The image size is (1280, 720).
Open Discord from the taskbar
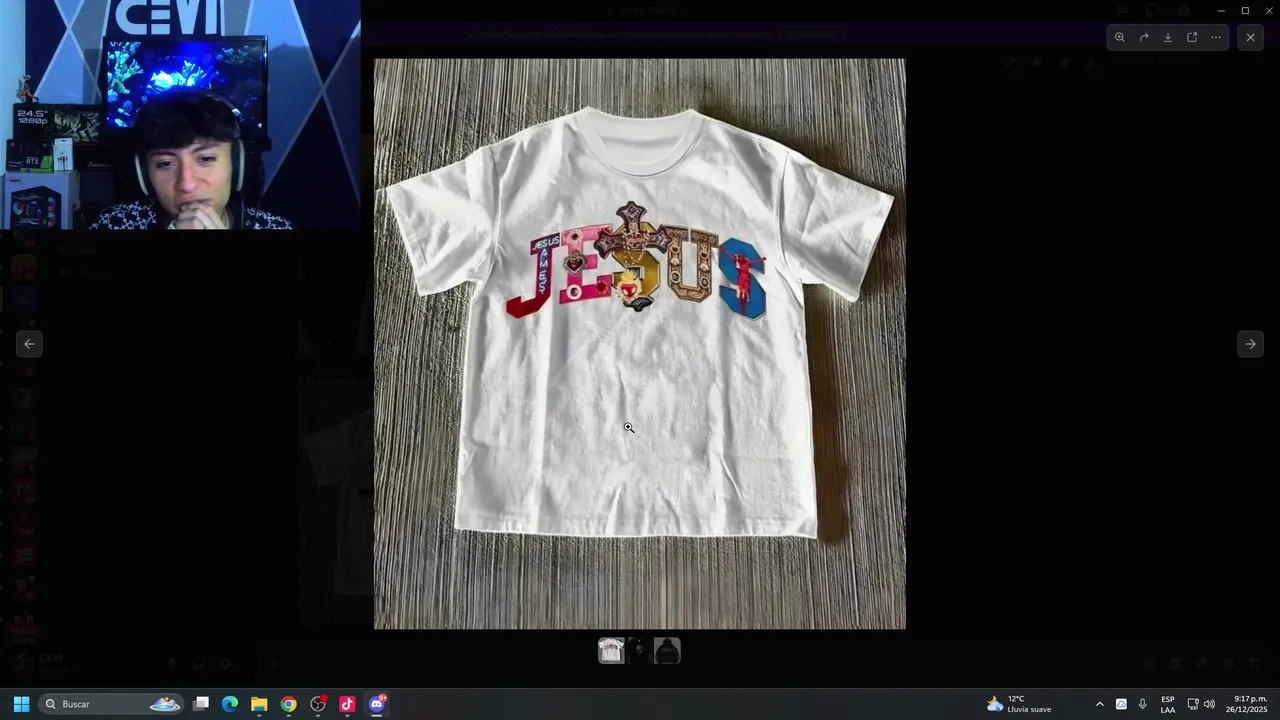(x=377, y=704)
